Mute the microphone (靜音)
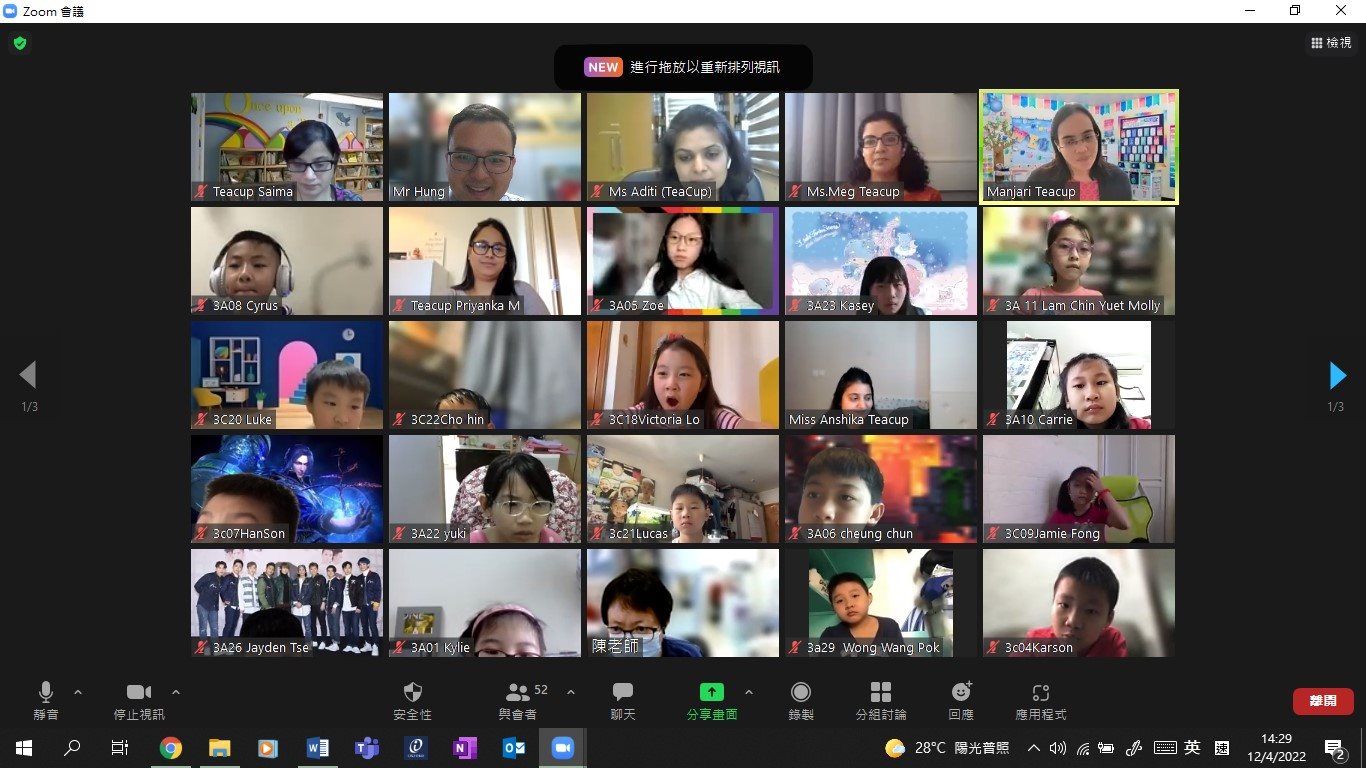 (x=46, y=693)
